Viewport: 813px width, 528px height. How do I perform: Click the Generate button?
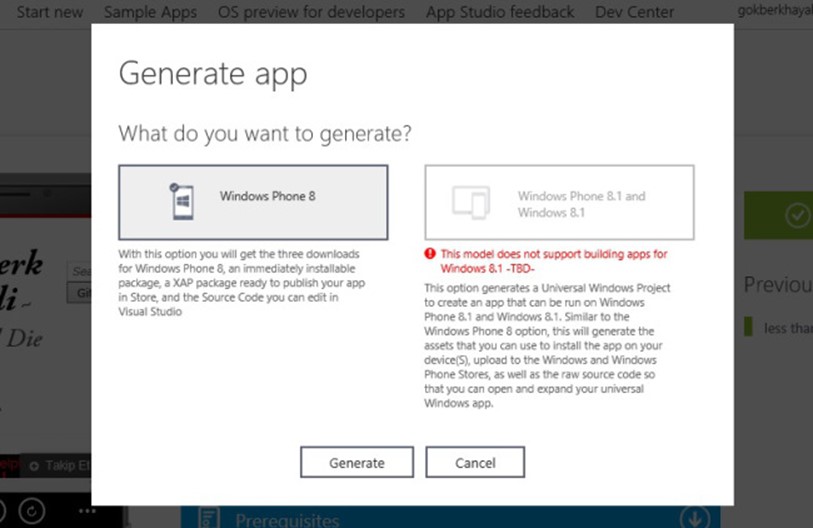coord(357,462)
